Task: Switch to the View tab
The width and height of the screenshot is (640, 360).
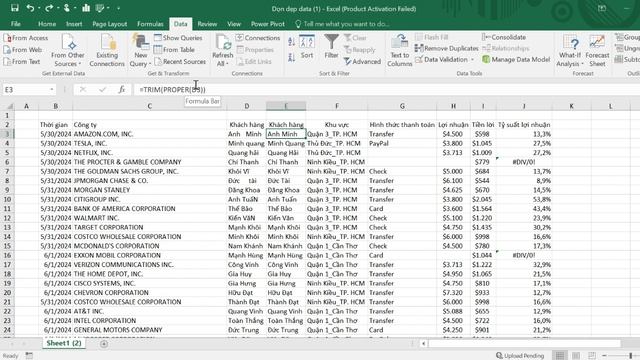Action: coord(234,24)
